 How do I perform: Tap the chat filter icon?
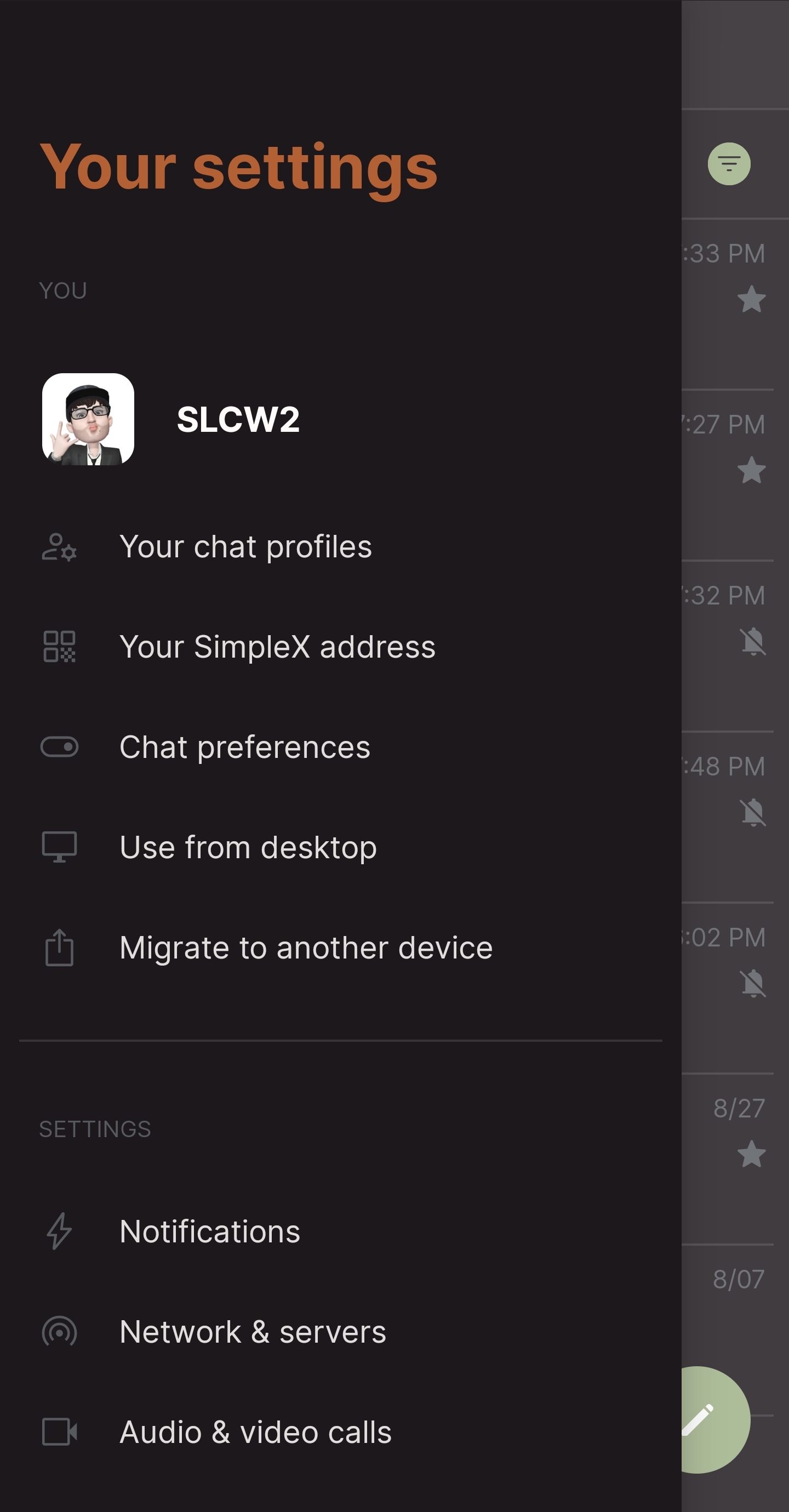pos(729,164)
